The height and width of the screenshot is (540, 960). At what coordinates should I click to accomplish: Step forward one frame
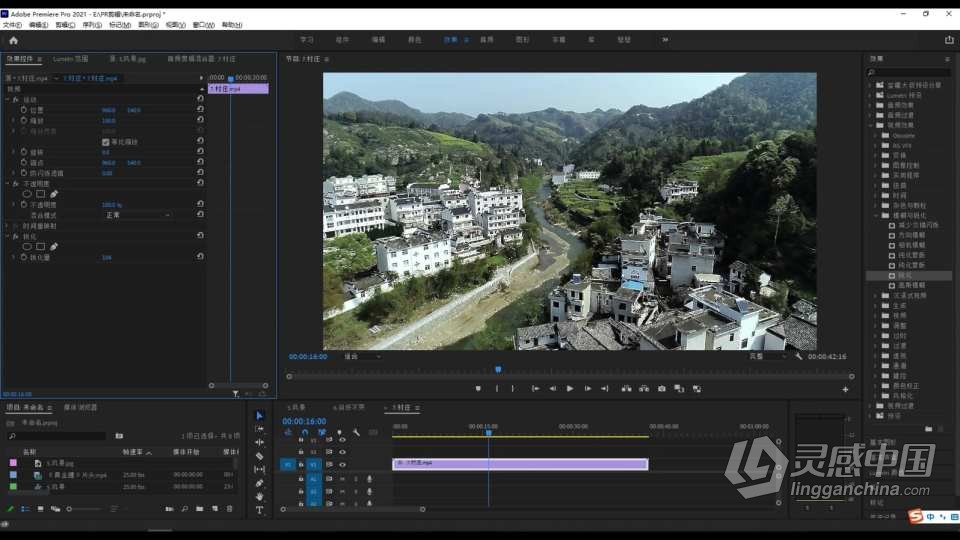point(588,389)
